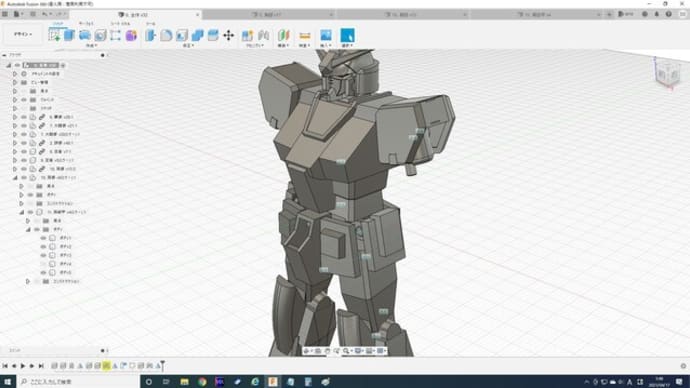690x388 pixels.
Task: Play the timeline
Action: tap(23, 366)
